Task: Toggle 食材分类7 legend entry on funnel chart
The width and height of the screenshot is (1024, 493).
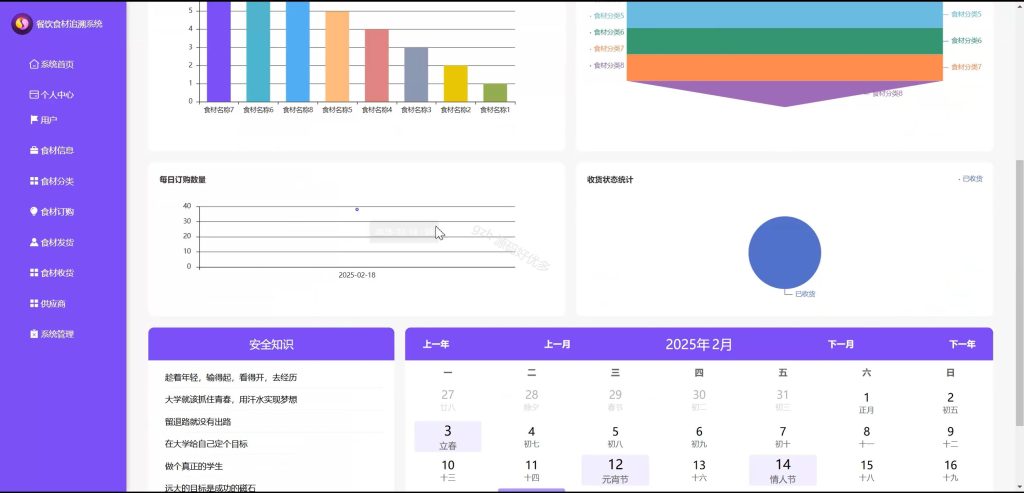Action: point(606,49)
